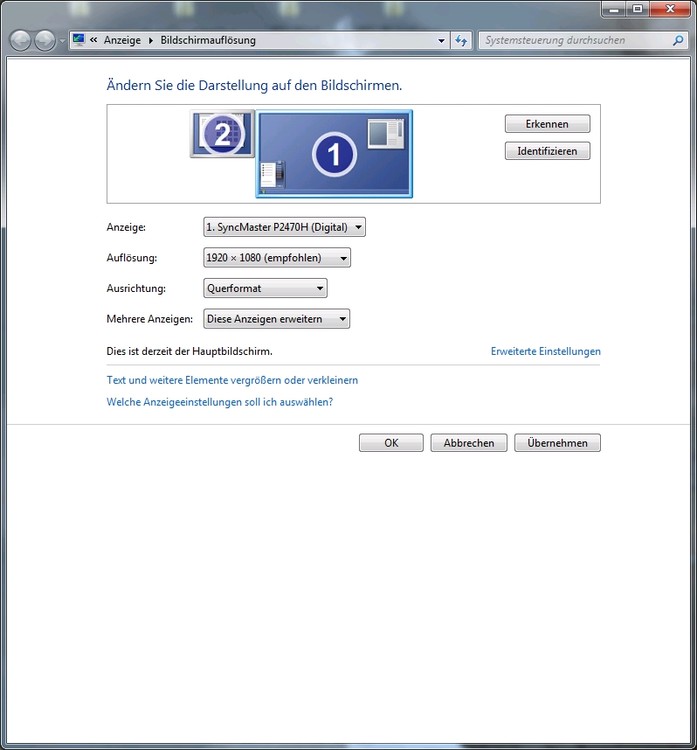Expand the Anzeige display dropdown

[285, 227]
